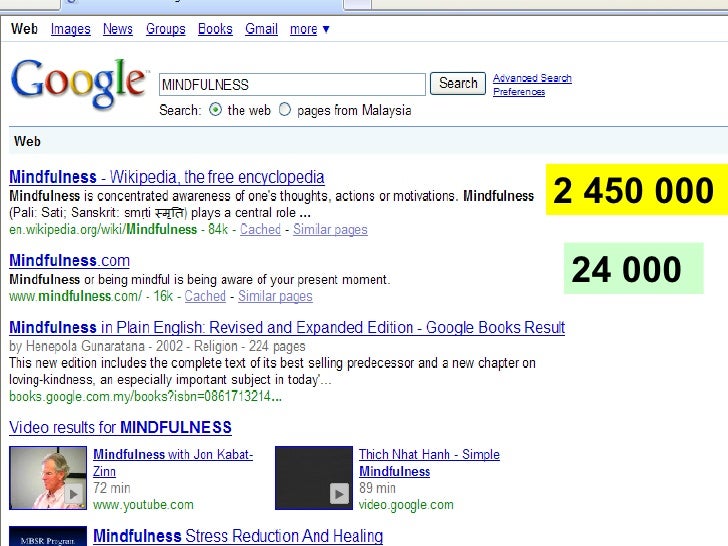Open Similar pages for Wikipedia result
728x546 pixels.
tap(330, 229)
